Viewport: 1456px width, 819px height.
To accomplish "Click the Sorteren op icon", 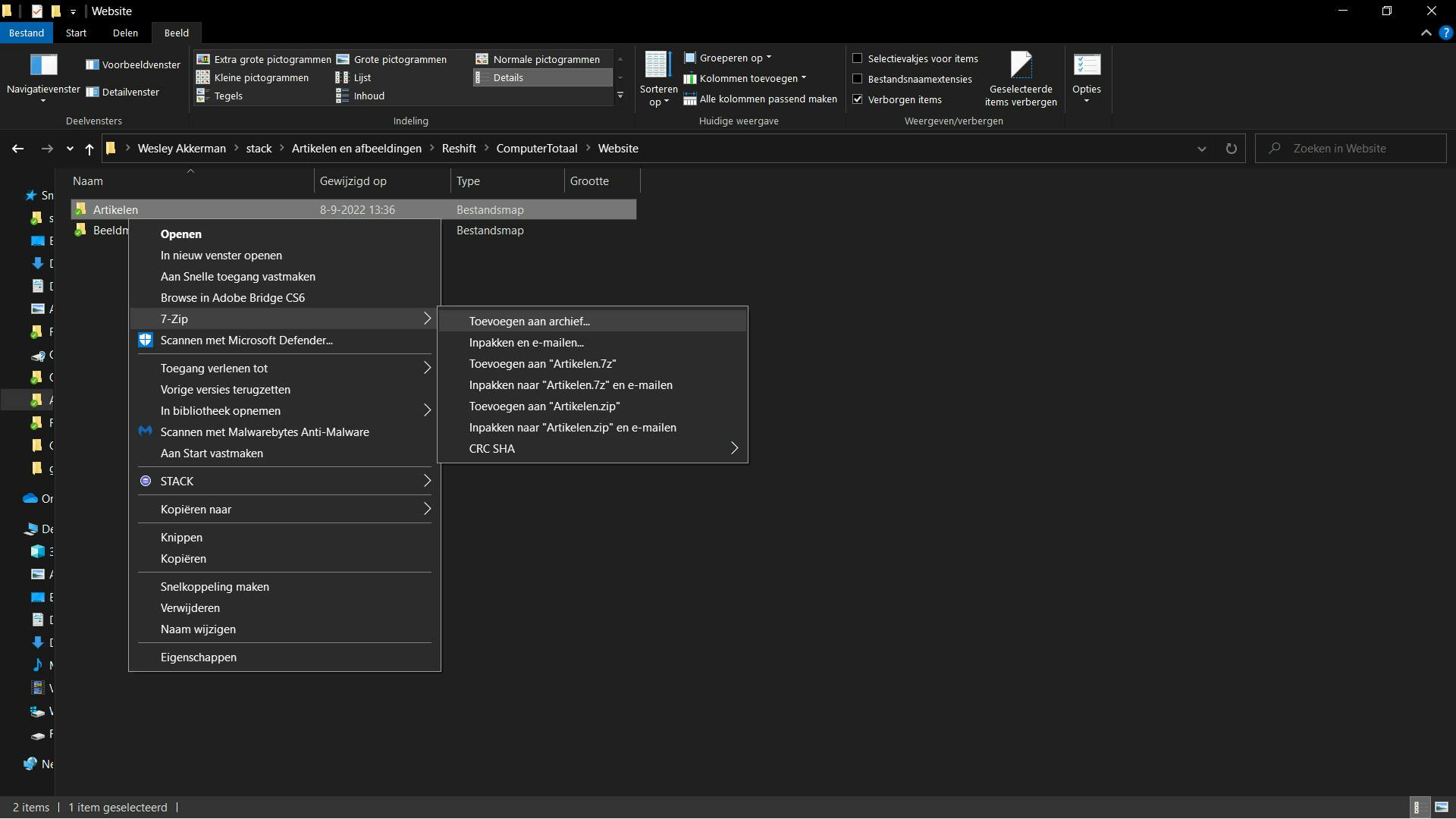I will 657,66.
